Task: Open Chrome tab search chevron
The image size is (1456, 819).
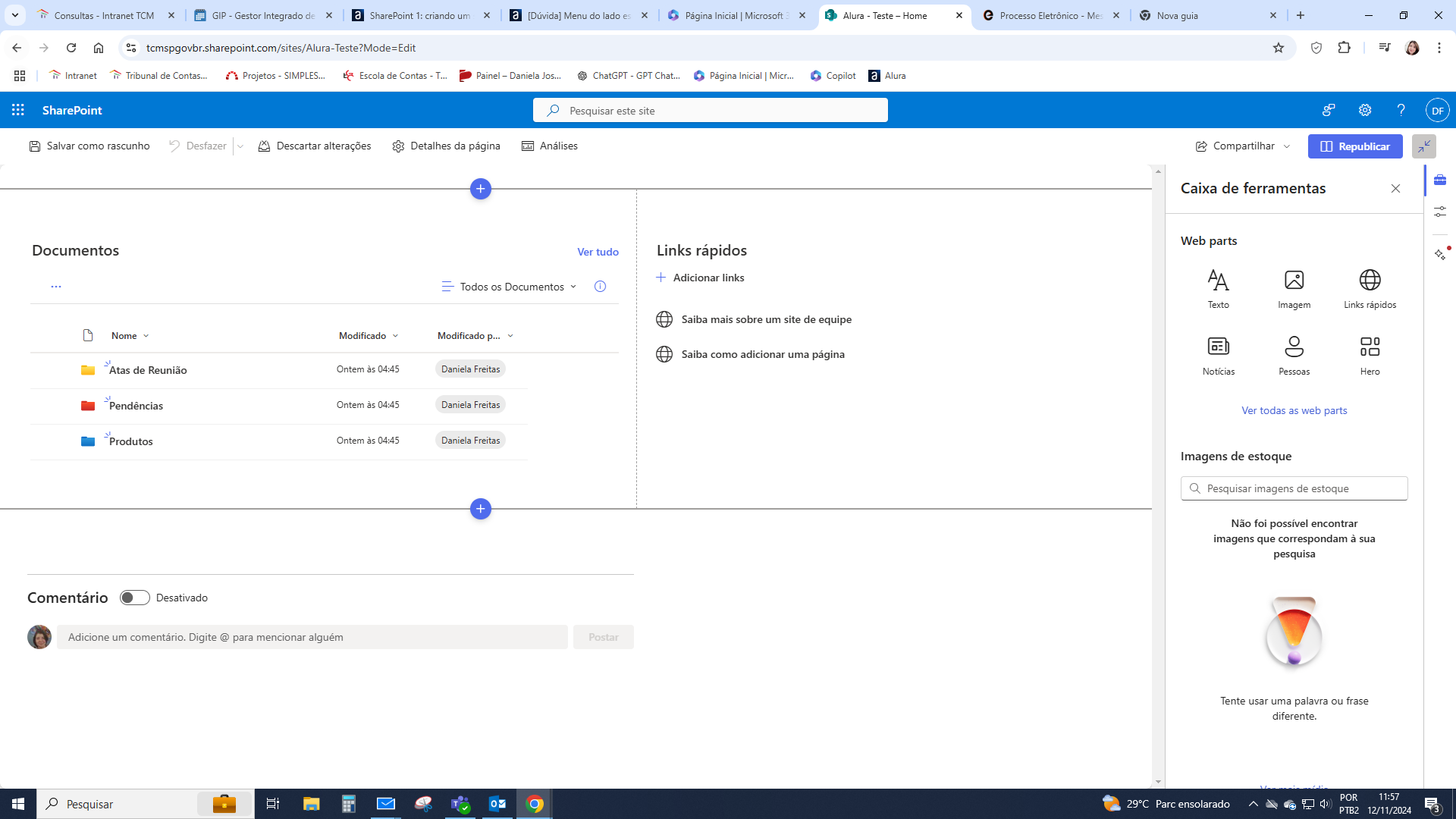Action: pyautogui.click(x=15, y=15)
